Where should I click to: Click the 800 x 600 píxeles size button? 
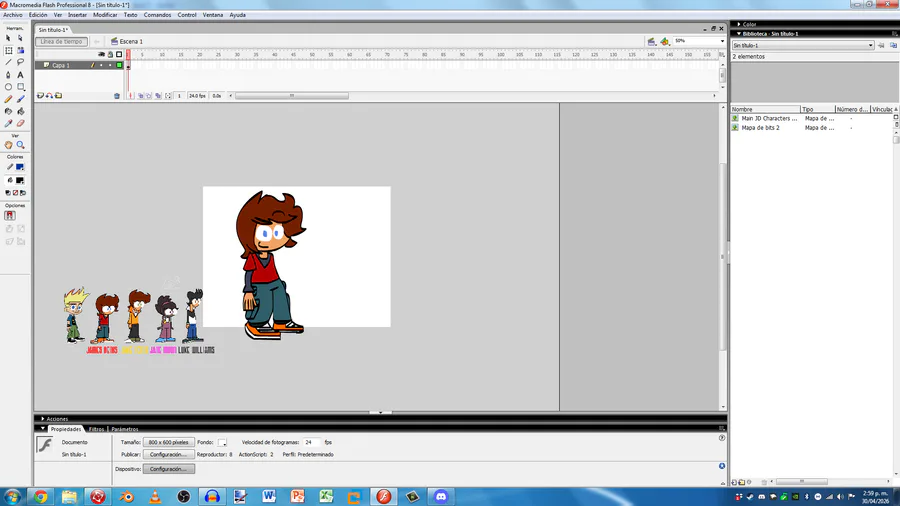click(x=168, y=442)
